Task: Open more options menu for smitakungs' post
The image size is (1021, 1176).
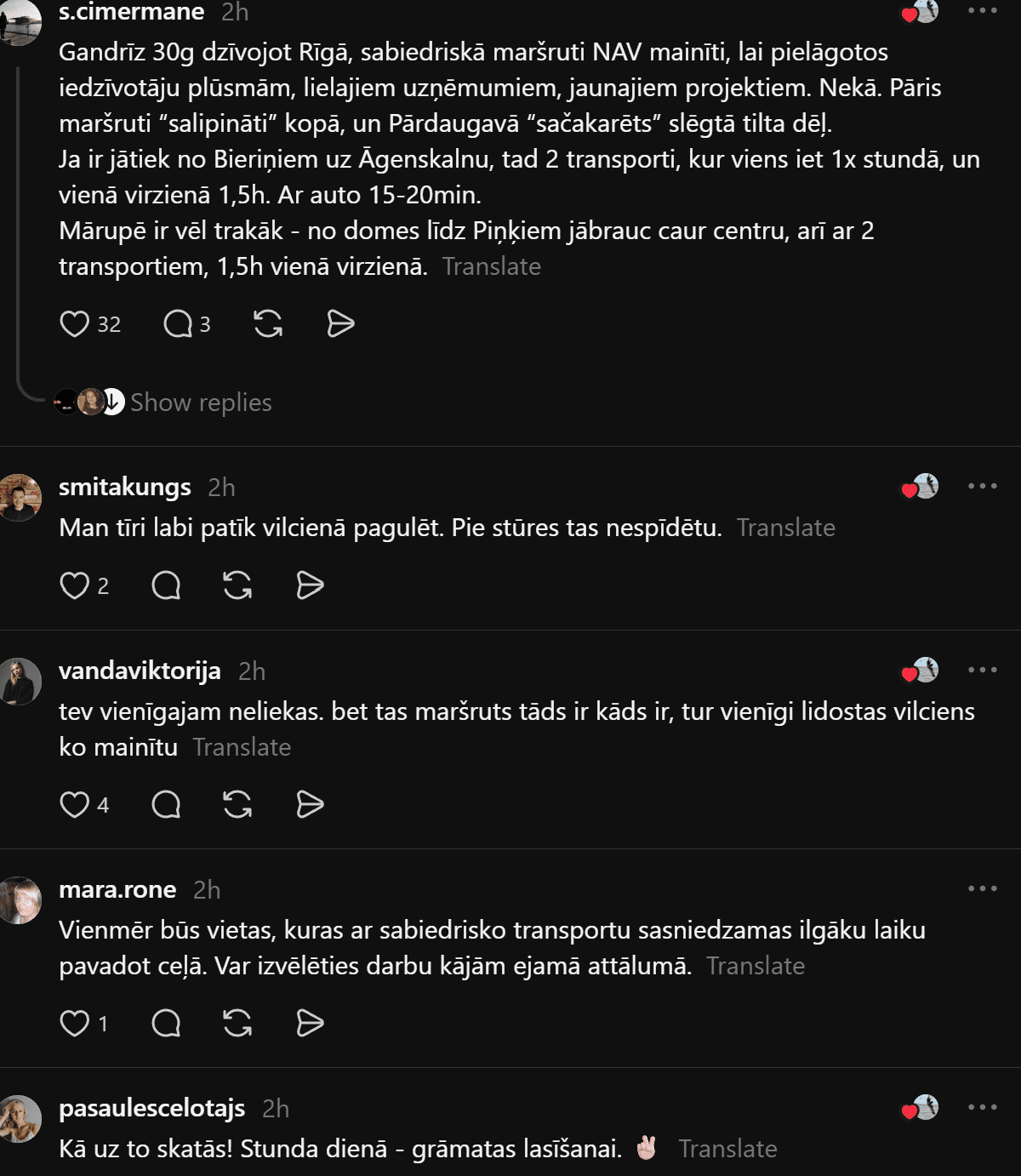Action: pos(982,486)
